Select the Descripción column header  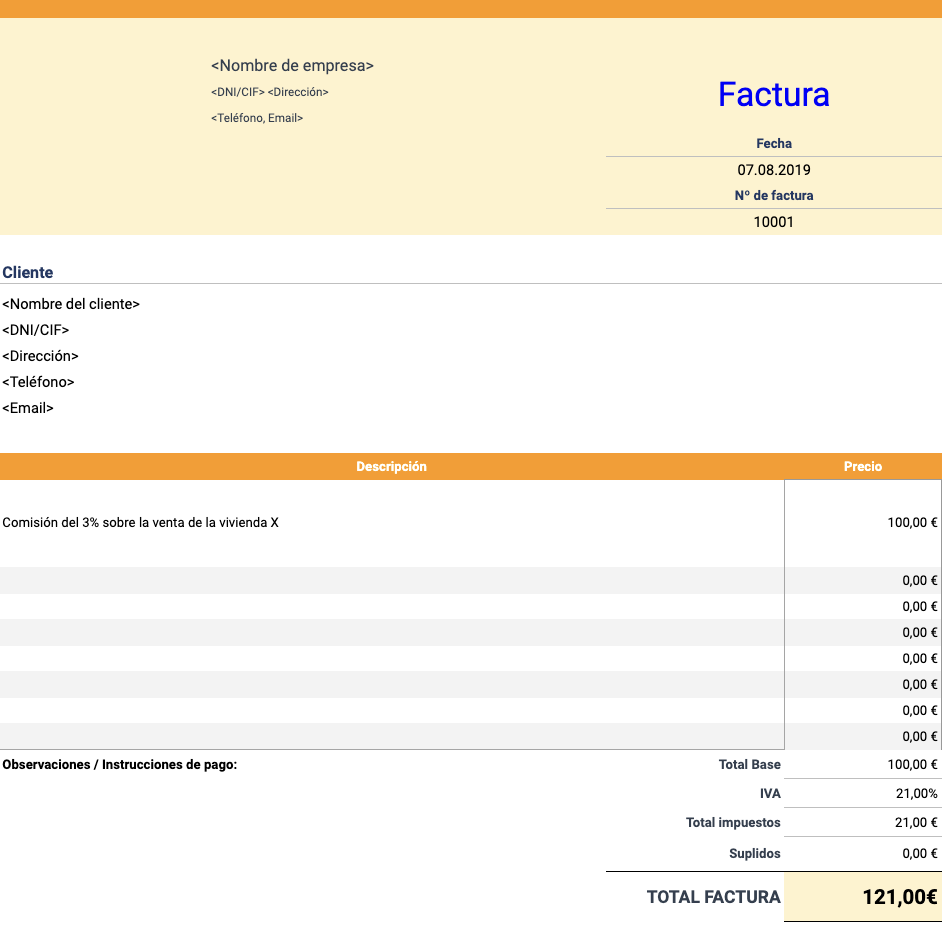click(x=392, y=466)
